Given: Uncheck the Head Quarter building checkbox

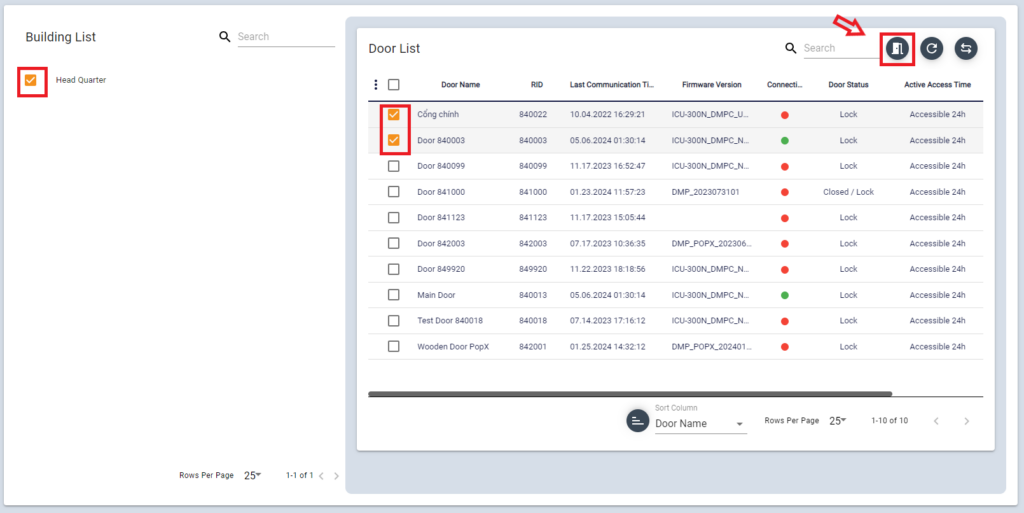Looking at the screenshot, I should coord(31,80).
